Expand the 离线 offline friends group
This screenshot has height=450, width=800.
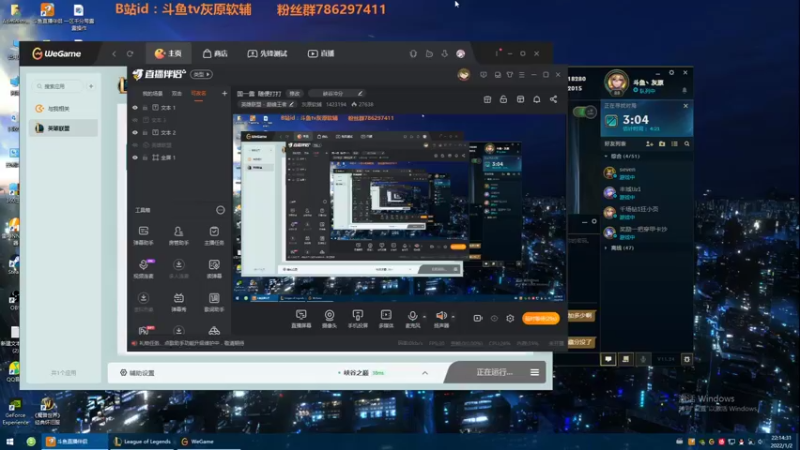606,248
